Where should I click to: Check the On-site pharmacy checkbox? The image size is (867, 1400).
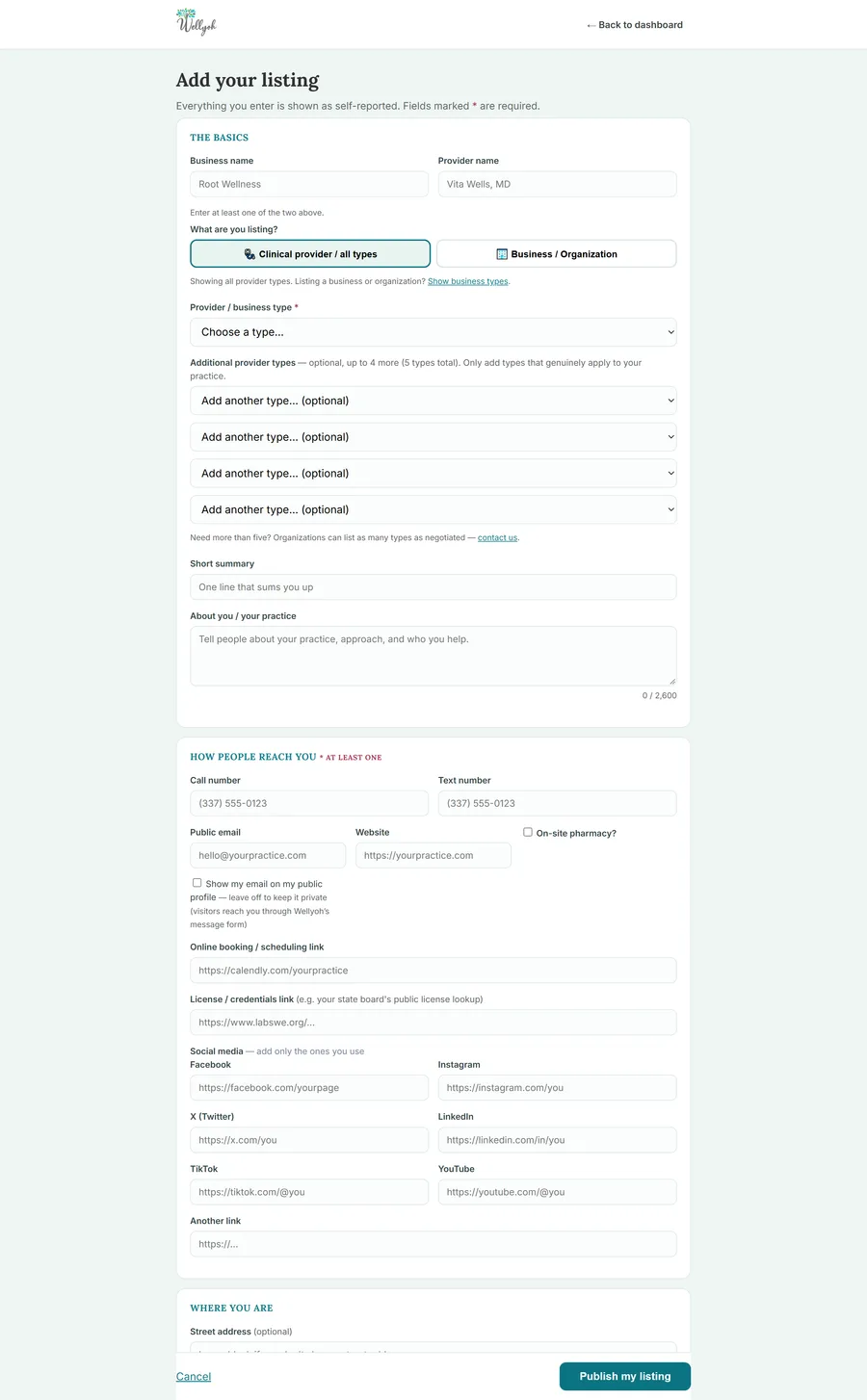tap(528, 832)
